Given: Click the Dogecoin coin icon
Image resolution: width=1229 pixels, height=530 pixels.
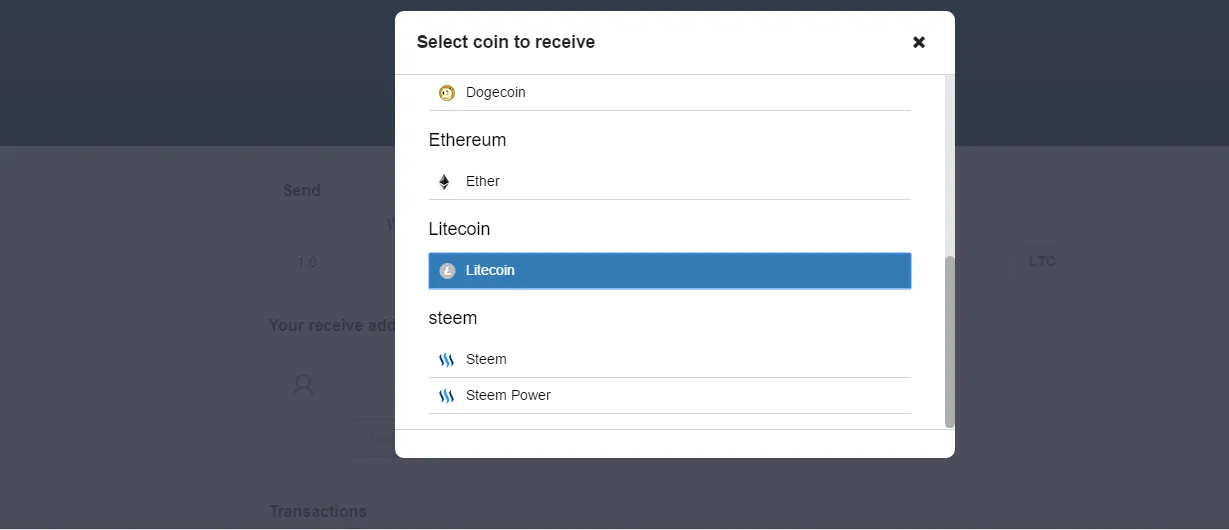Looking at the screenshot, I should (x=447, y=93).
